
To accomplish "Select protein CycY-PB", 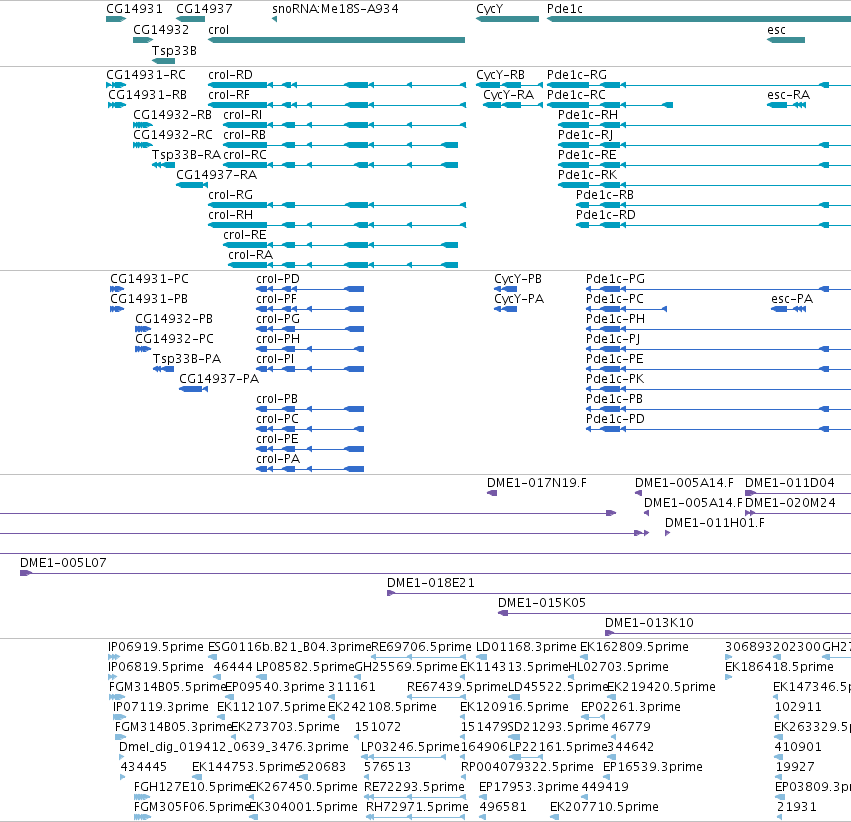I will 505,289.
